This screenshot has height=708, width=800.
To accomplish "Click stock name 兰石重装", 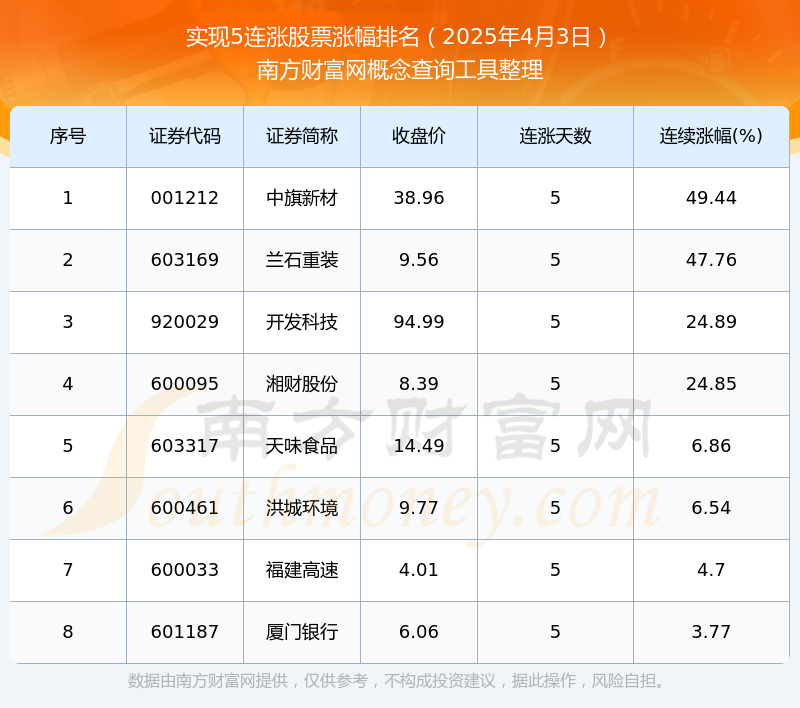I will coord(302,260).
